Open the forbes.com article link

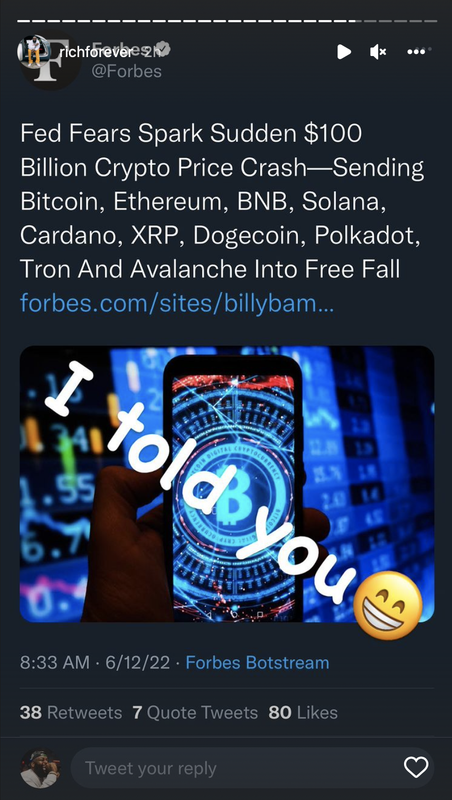coord(177,303)
